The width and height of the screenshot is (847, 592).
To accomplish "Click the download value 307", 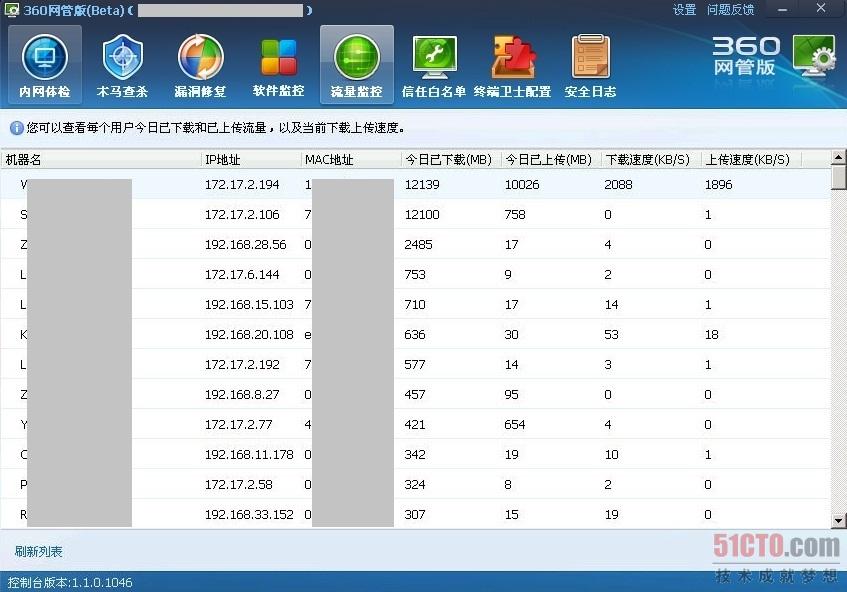I will (415, 514).
